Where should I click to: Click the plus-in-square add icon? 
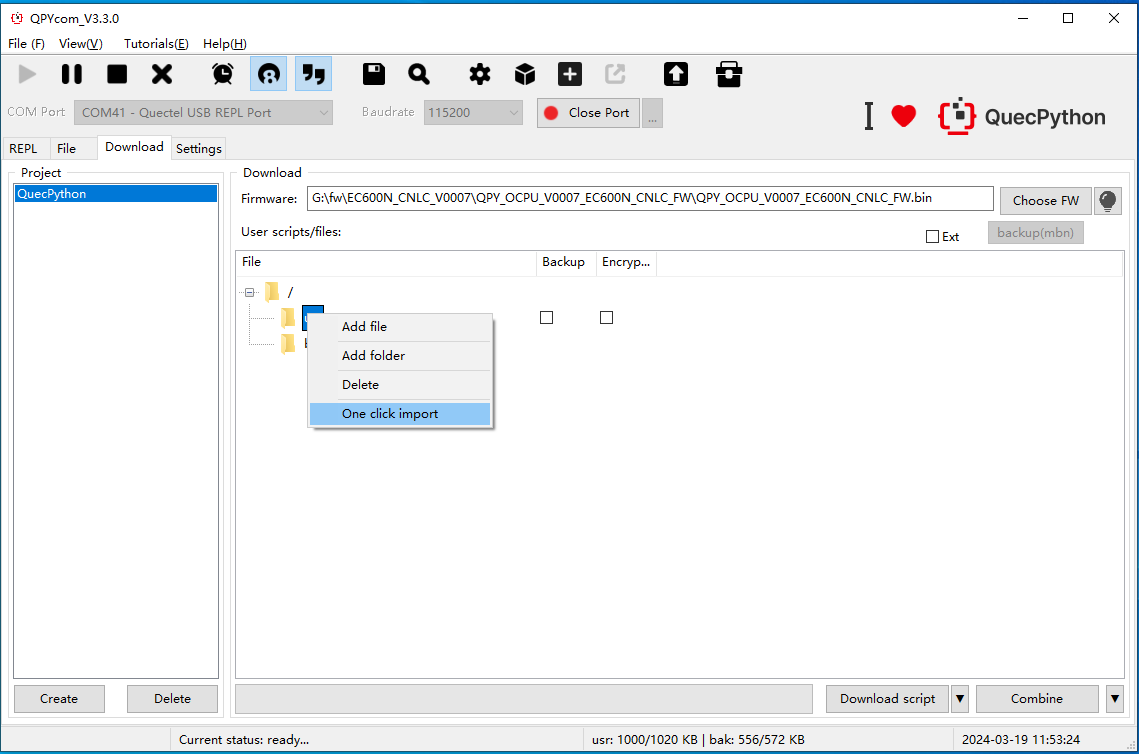[570, 74]
